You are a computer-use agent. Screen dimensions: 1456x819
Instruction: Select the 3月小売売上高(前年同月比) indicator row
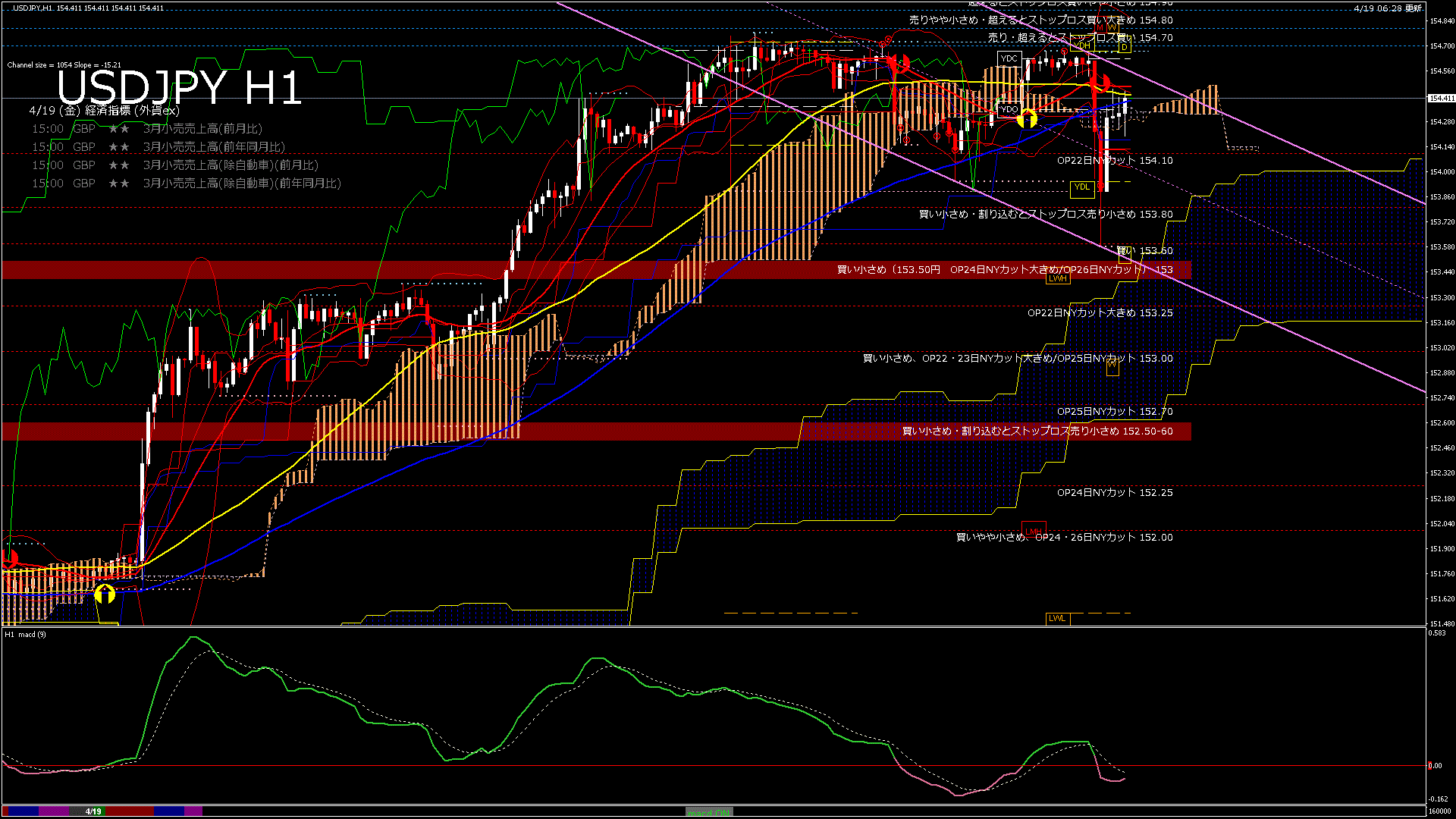tap(158, 147)
